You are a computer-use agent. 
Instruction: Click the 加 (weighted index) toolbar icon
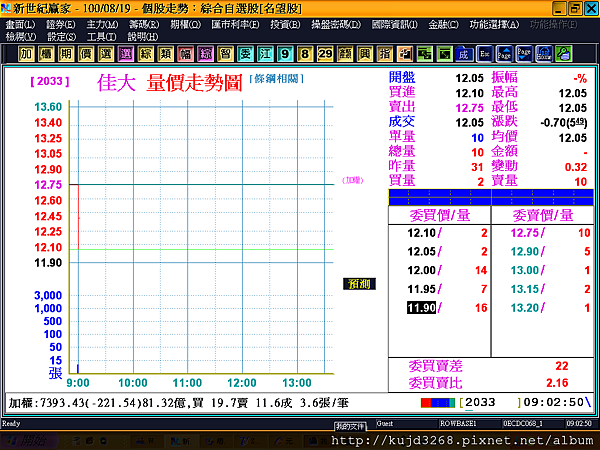click(x=26, y=54)
